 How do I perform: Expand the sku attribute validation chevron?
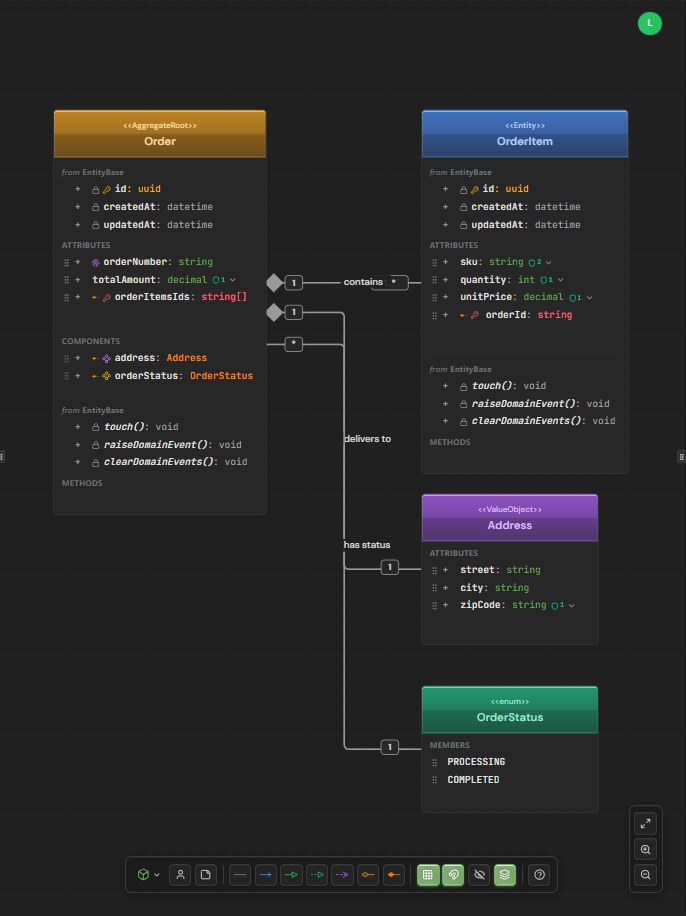(x=549, y=262)
